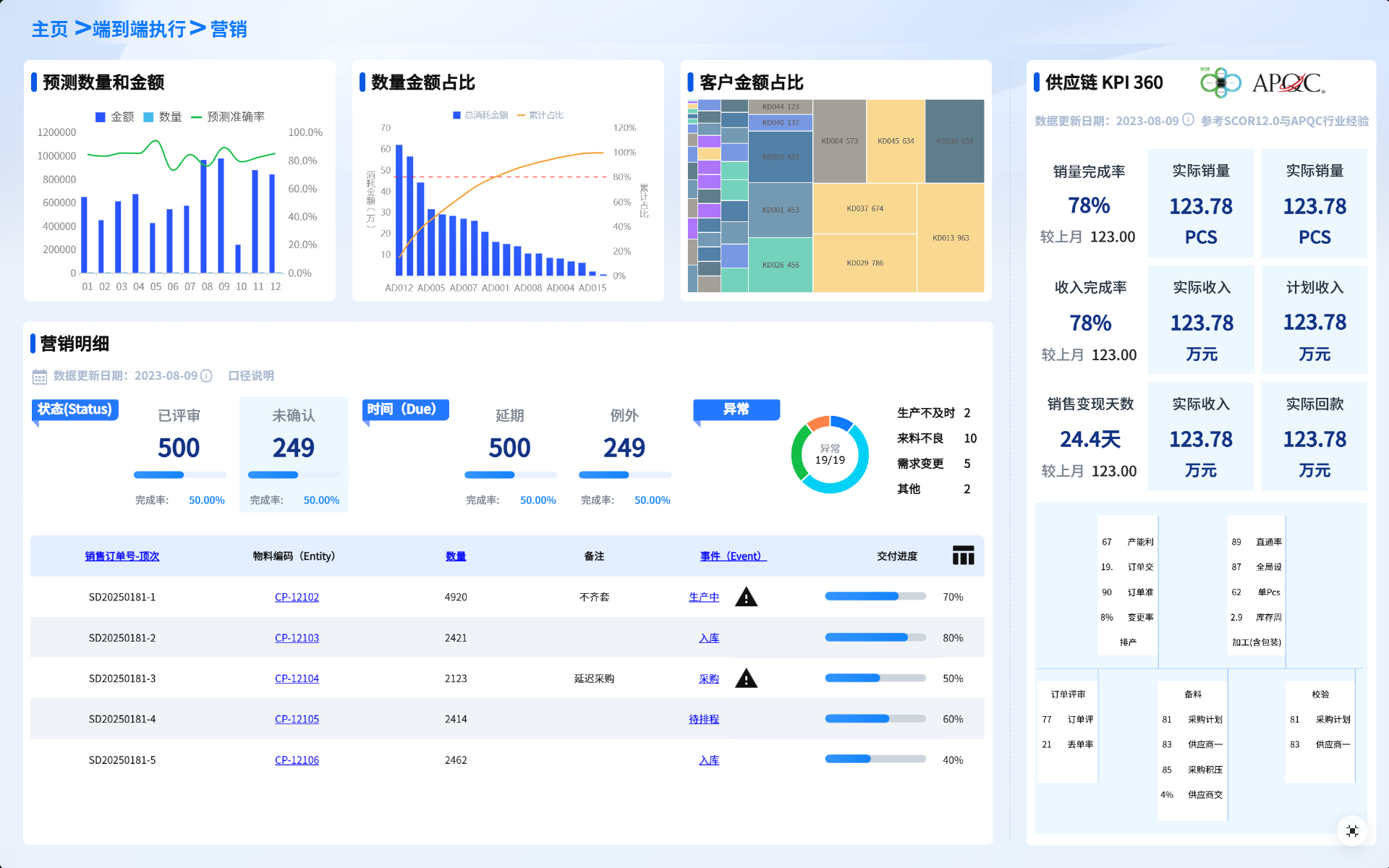Open 端到端执行 breadcrumb item
1389x868 pixels.
click(x=139, y=29)
